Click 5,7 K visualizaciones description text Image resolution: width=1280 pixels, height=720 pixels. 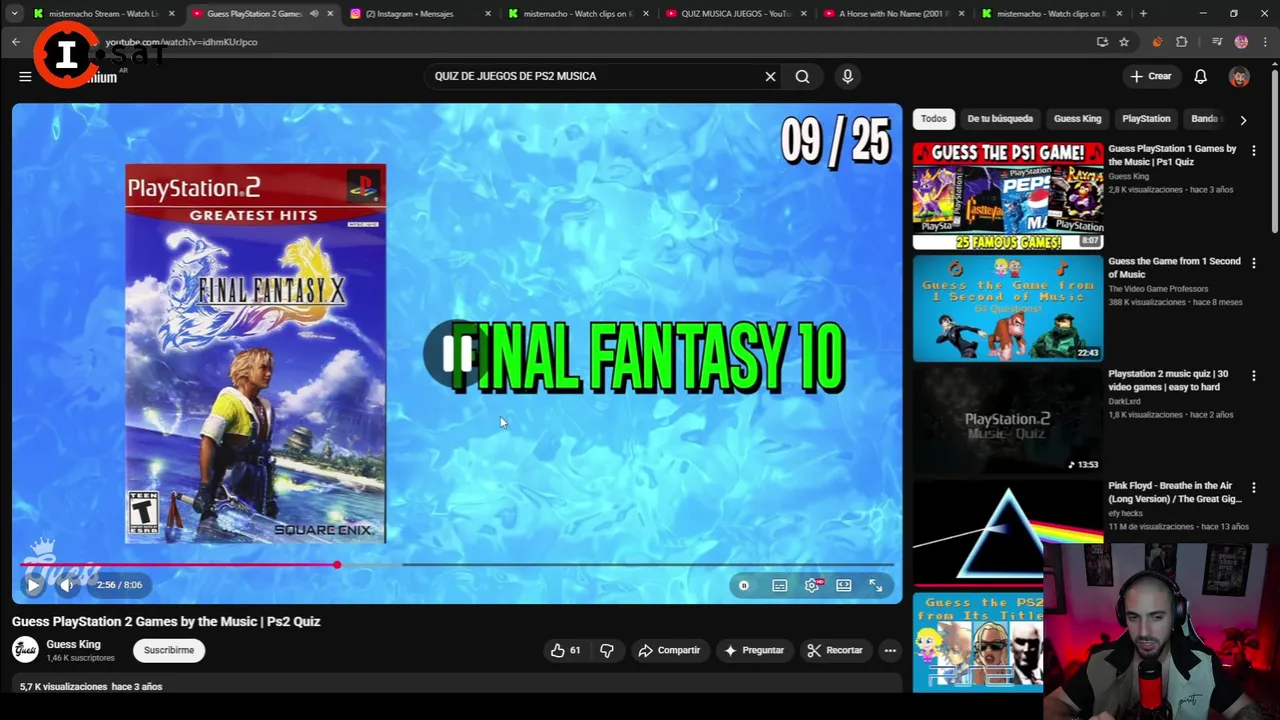[x=91, y=687]
